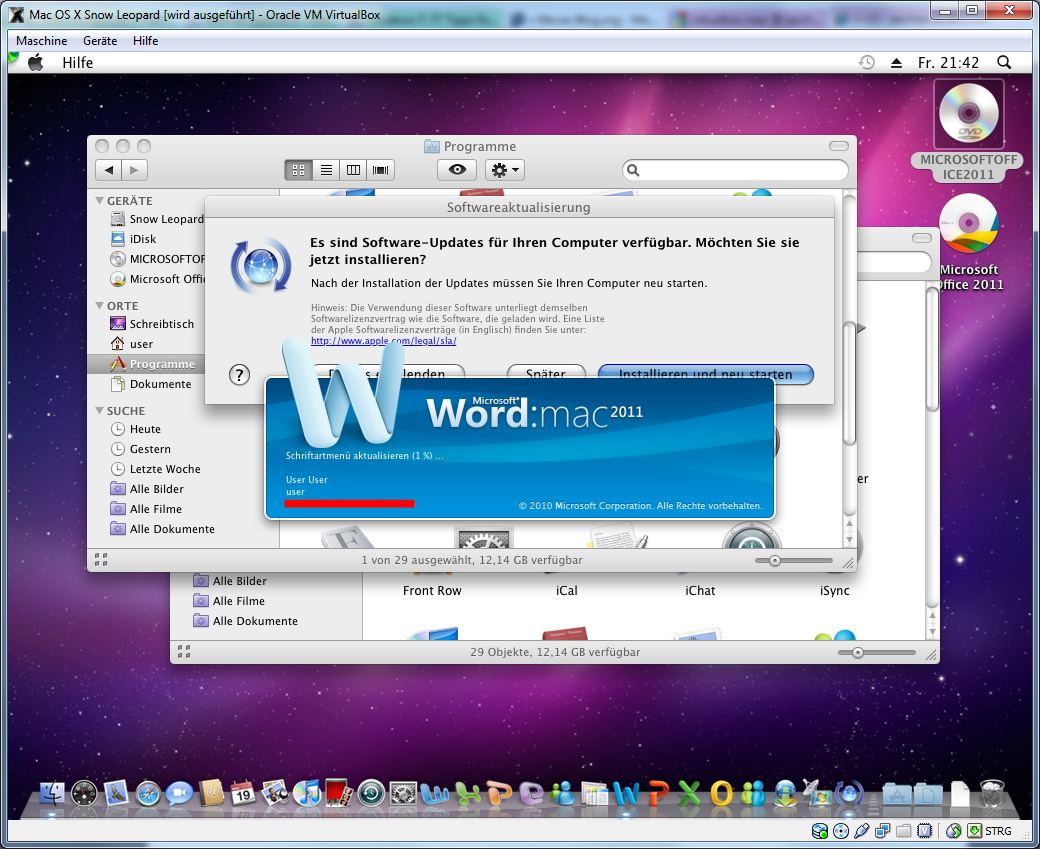This screenshot has height=849, width=1040.
Task: Select Front Row in rear Finder window
Action: point(432,590)
